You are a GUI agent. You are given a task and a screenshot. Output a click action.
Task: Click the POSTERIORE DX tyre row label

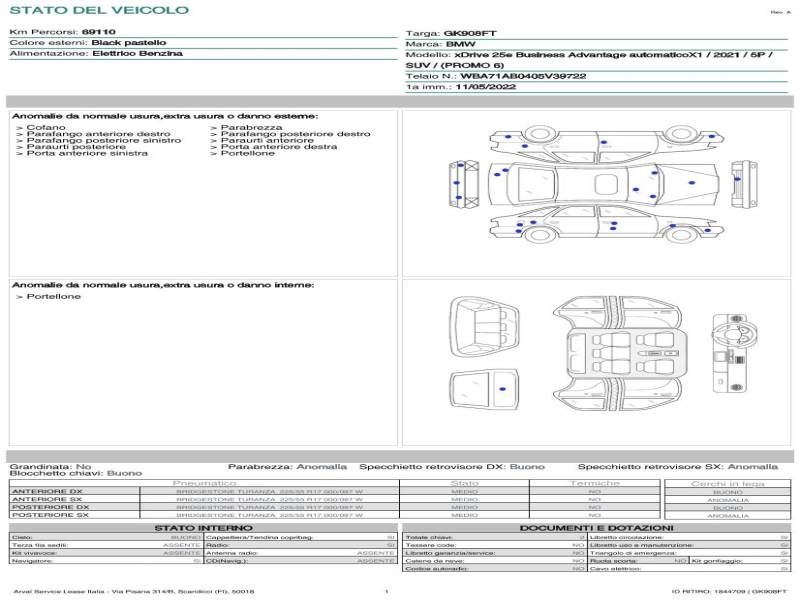pyautogui.click(x=51, y=507)
